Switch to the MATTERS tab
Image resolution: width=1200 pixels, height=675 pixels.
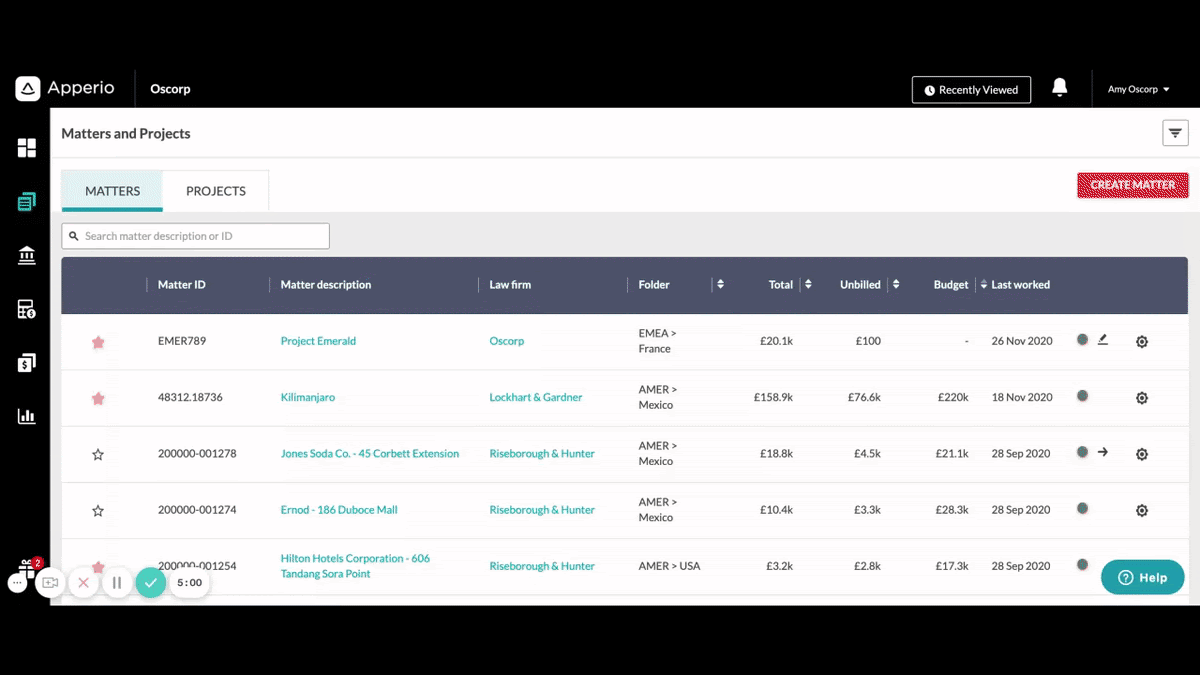coord(112,191)
